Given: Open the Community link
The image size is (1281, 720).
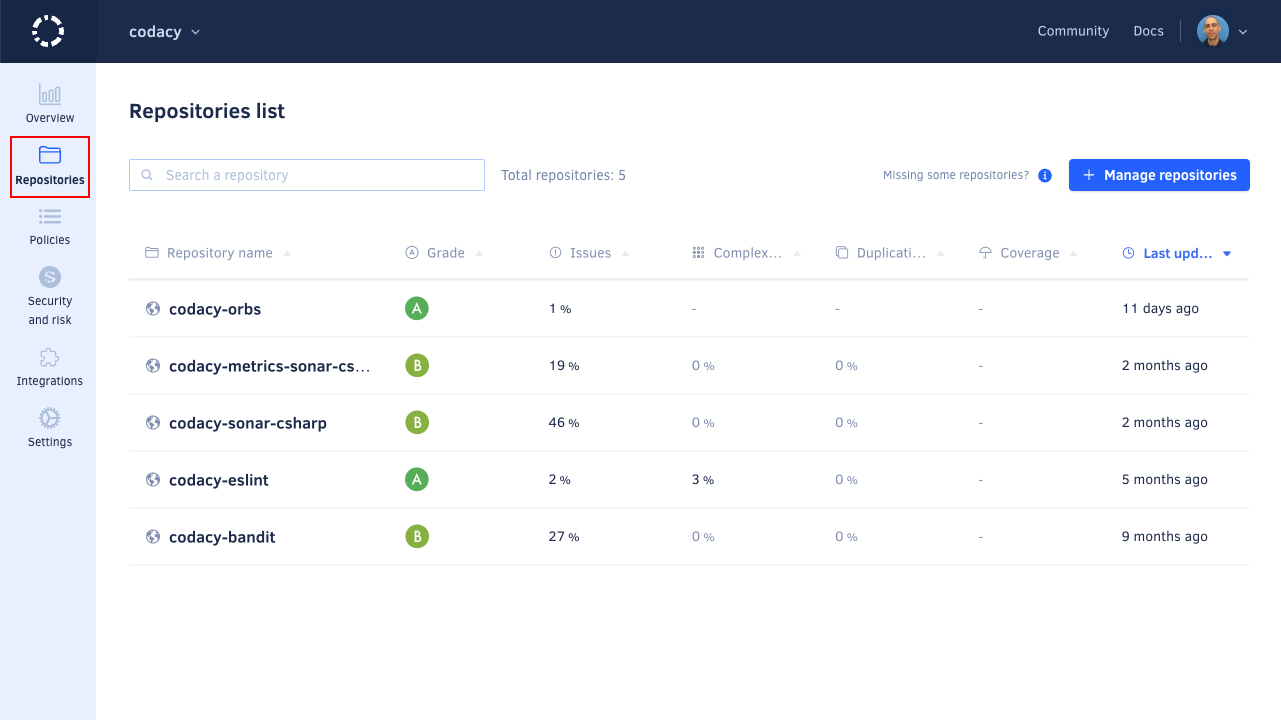Looking at the screenshot, I should coord(1073,31).
